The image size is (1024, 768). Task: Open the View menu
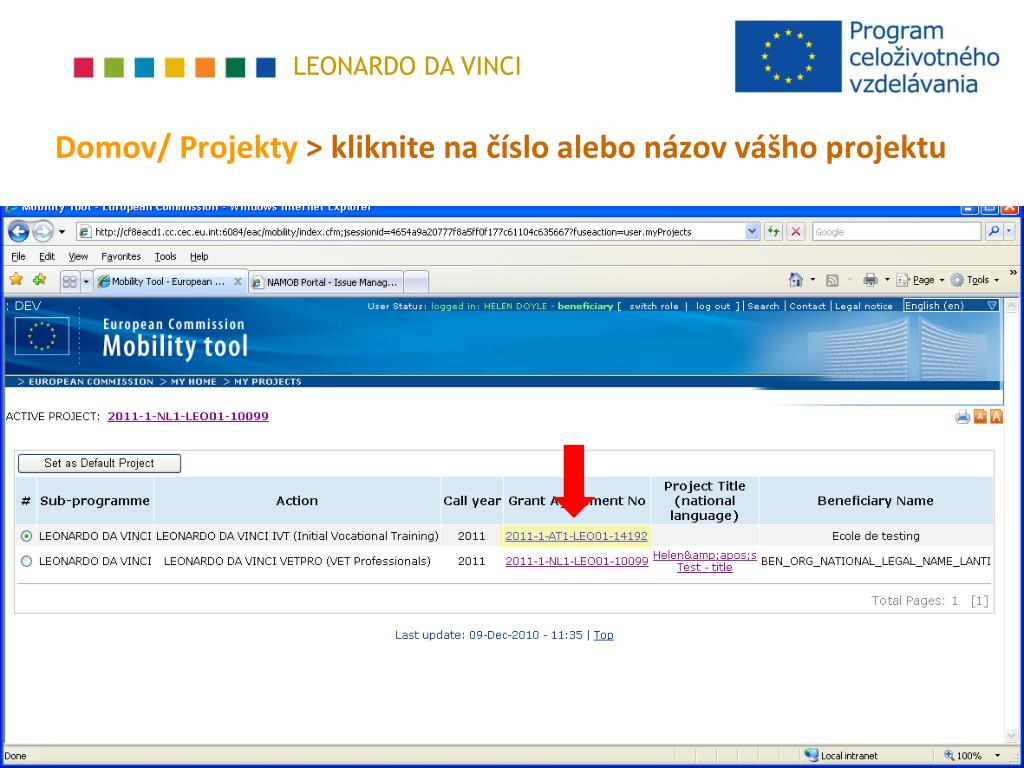click(x=78, y=257)
